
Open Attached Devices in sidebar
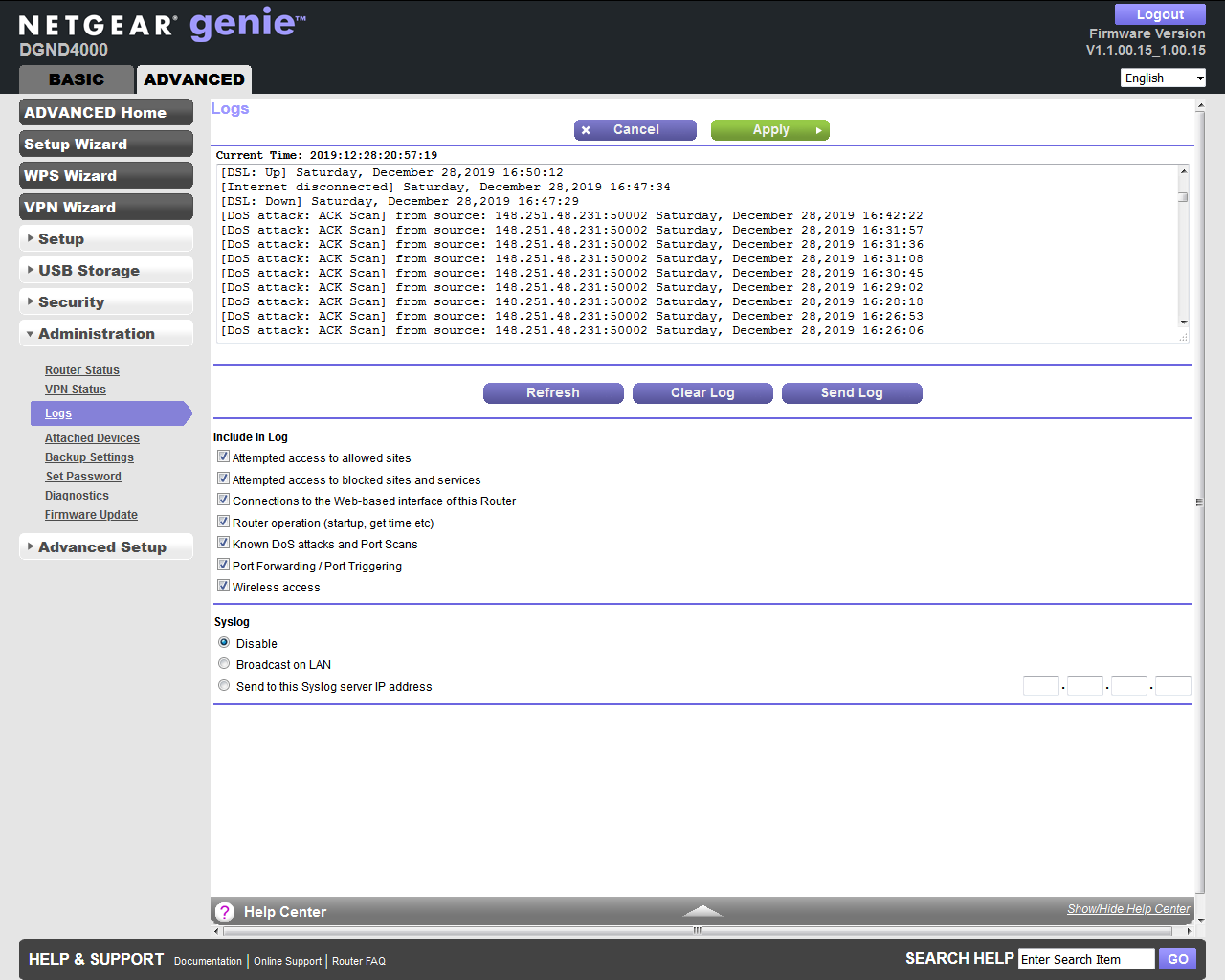92,438
